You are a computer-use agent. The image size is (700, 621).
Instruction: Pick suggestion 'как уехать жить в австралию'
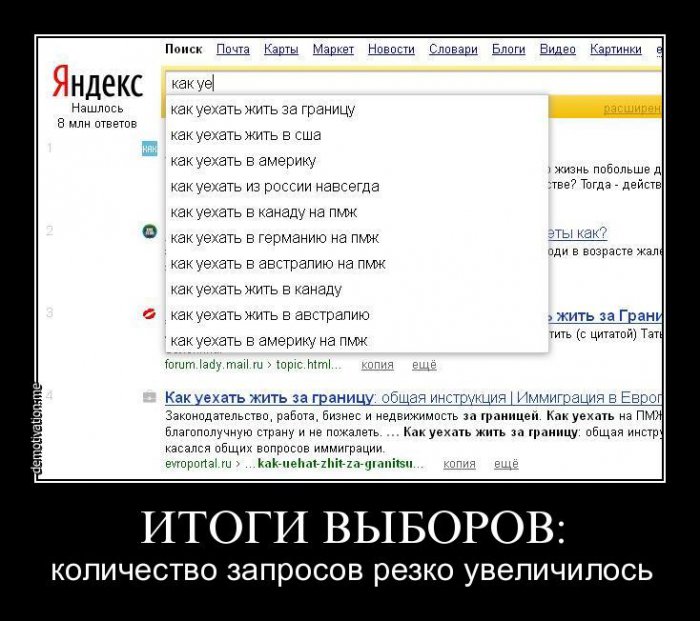(x=356, y=315)
